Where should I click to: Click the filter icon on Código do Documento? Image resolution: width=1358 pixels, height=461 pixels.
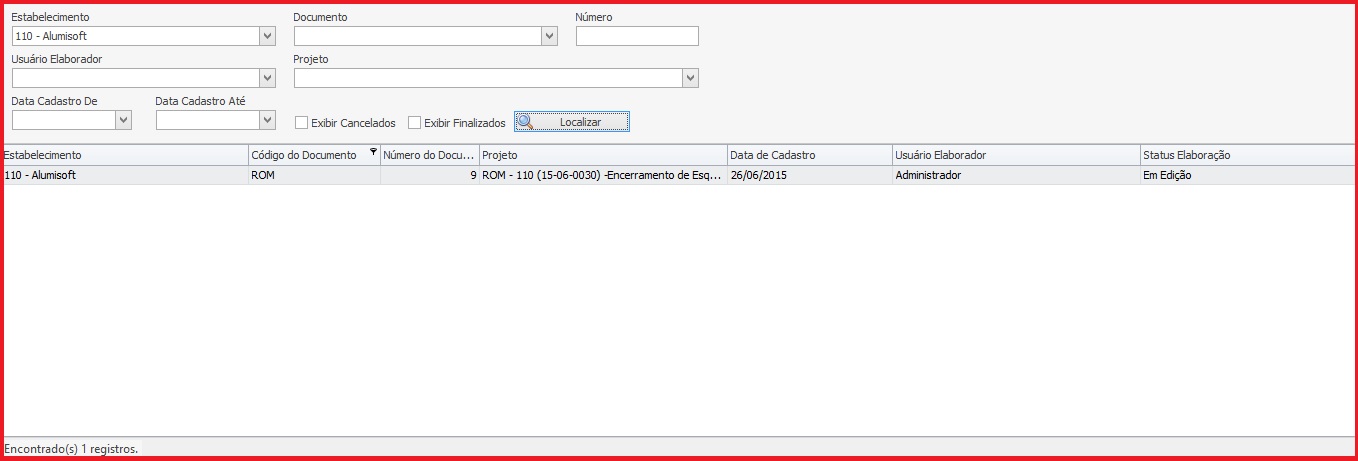pyautogui.click(x=373, y=152)
